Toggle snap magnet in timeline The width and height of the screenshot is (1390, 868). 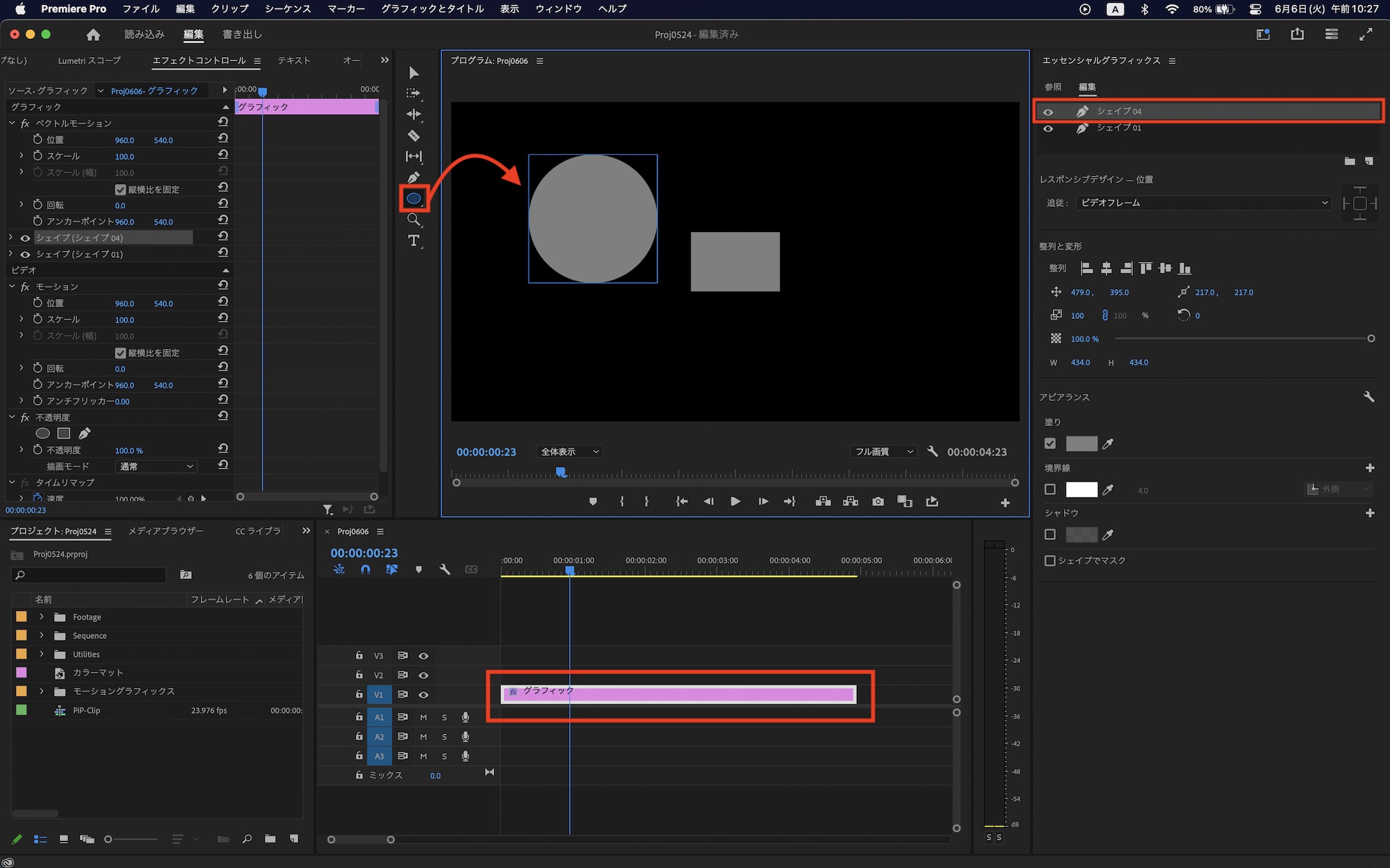point(366,569)
